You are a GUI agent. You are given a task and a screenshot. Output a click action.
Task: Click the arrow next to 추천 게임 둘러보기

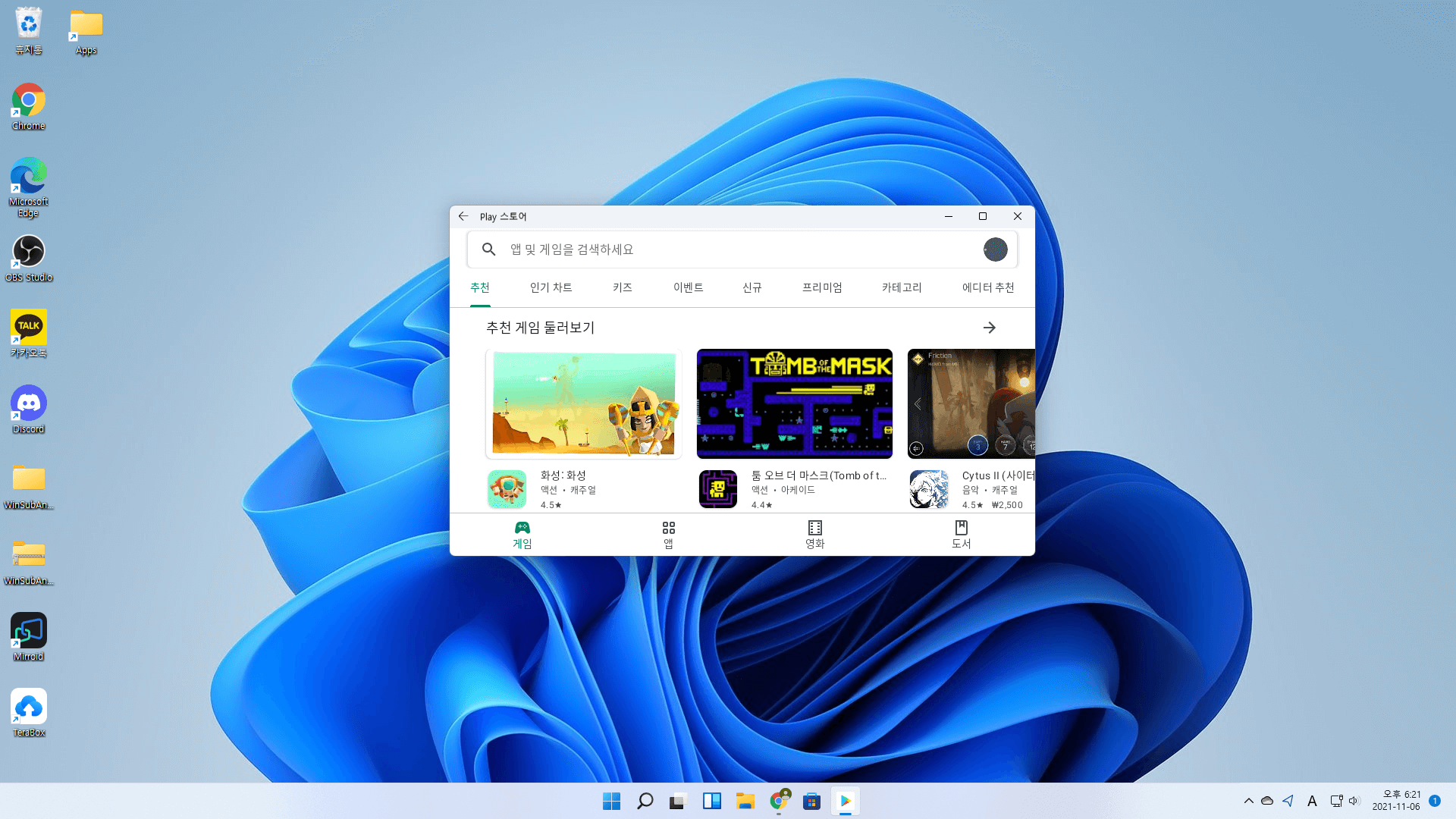pos(990,328)
